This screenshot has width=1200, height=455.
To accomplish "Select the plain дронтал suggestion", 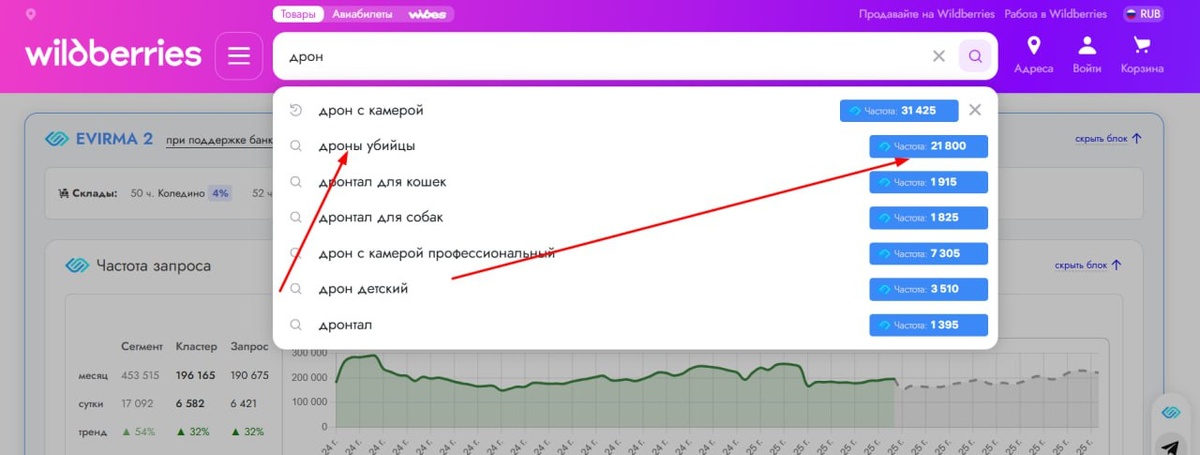I will 345,325.
